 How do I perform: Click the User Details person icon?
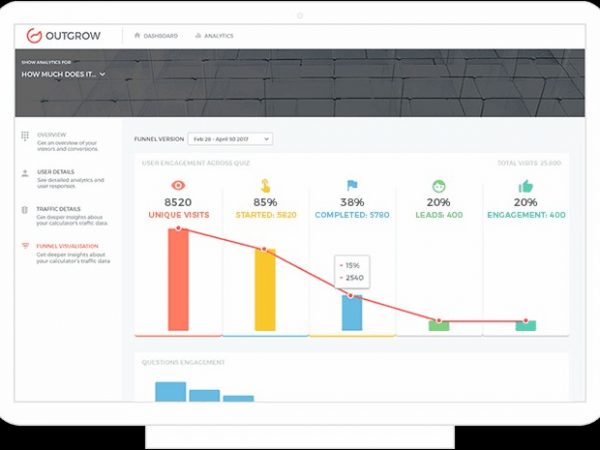pyautogui.click(x=25, y=173)
